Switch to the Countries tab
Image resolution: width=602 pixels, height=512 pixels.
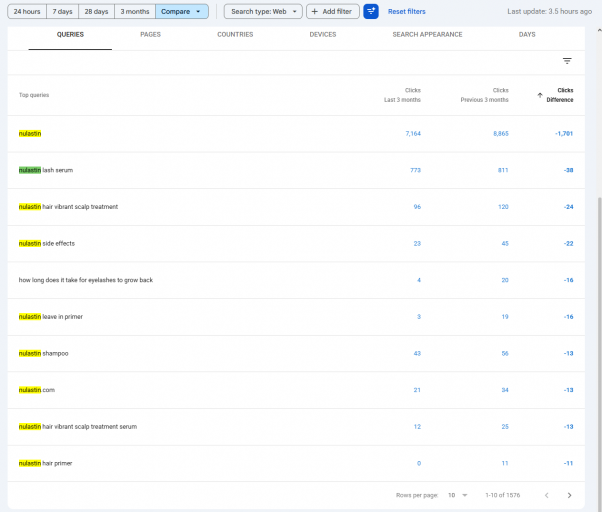click(235, 35)
